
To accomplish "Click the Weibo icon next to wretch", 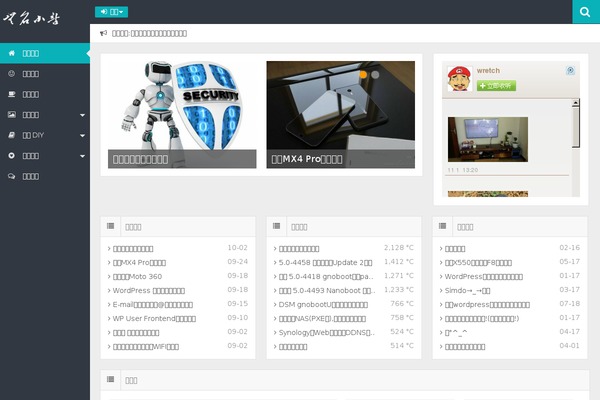I will [570, 70].
